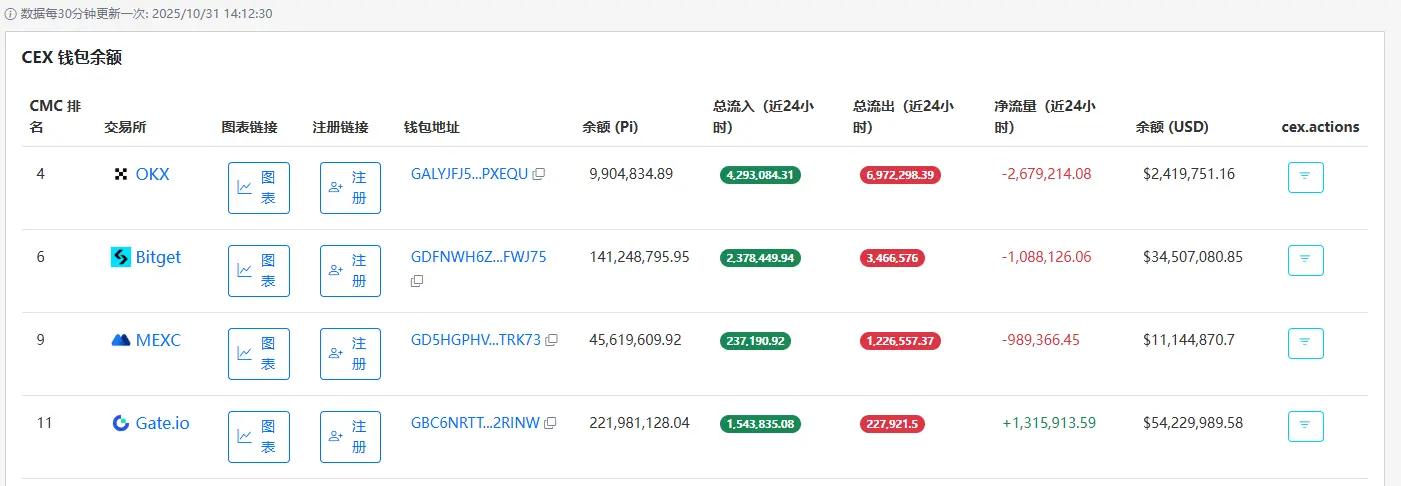Open wallet address GDFNWH6Z...FWJ75
The width and height of the screenshot is (1401, 486).
(x=478, y=257)
